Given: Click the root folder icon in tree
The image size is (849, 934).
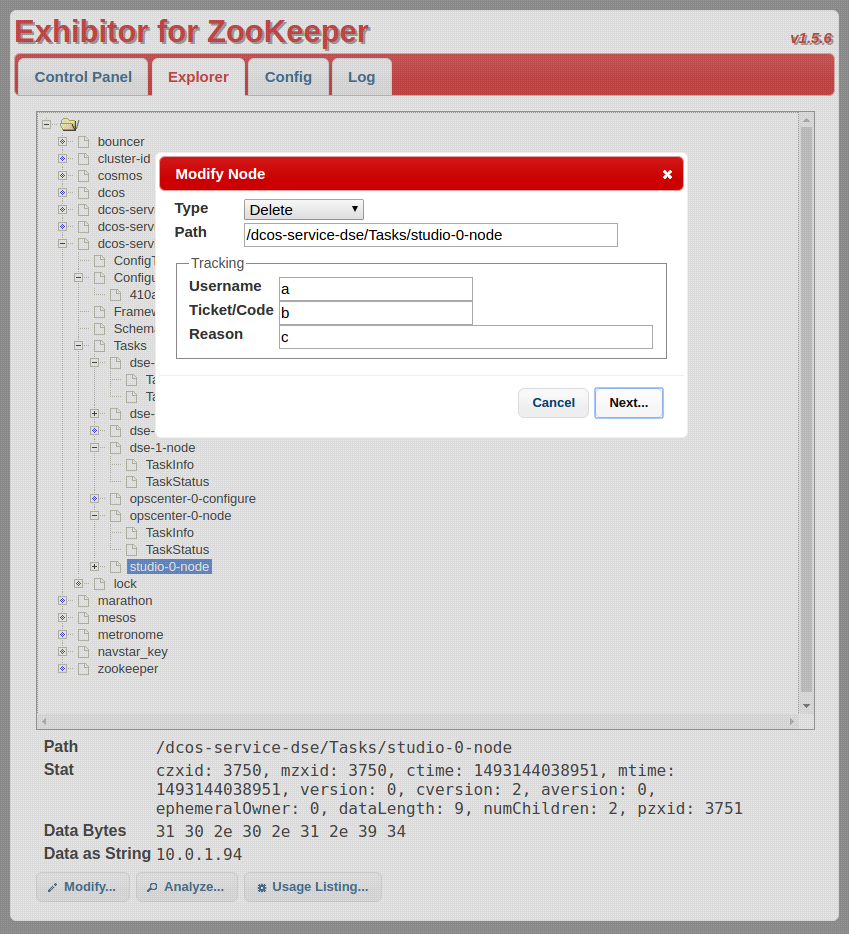Looking at the screenshot, I should pyautogui.click(x=68, y=125).
